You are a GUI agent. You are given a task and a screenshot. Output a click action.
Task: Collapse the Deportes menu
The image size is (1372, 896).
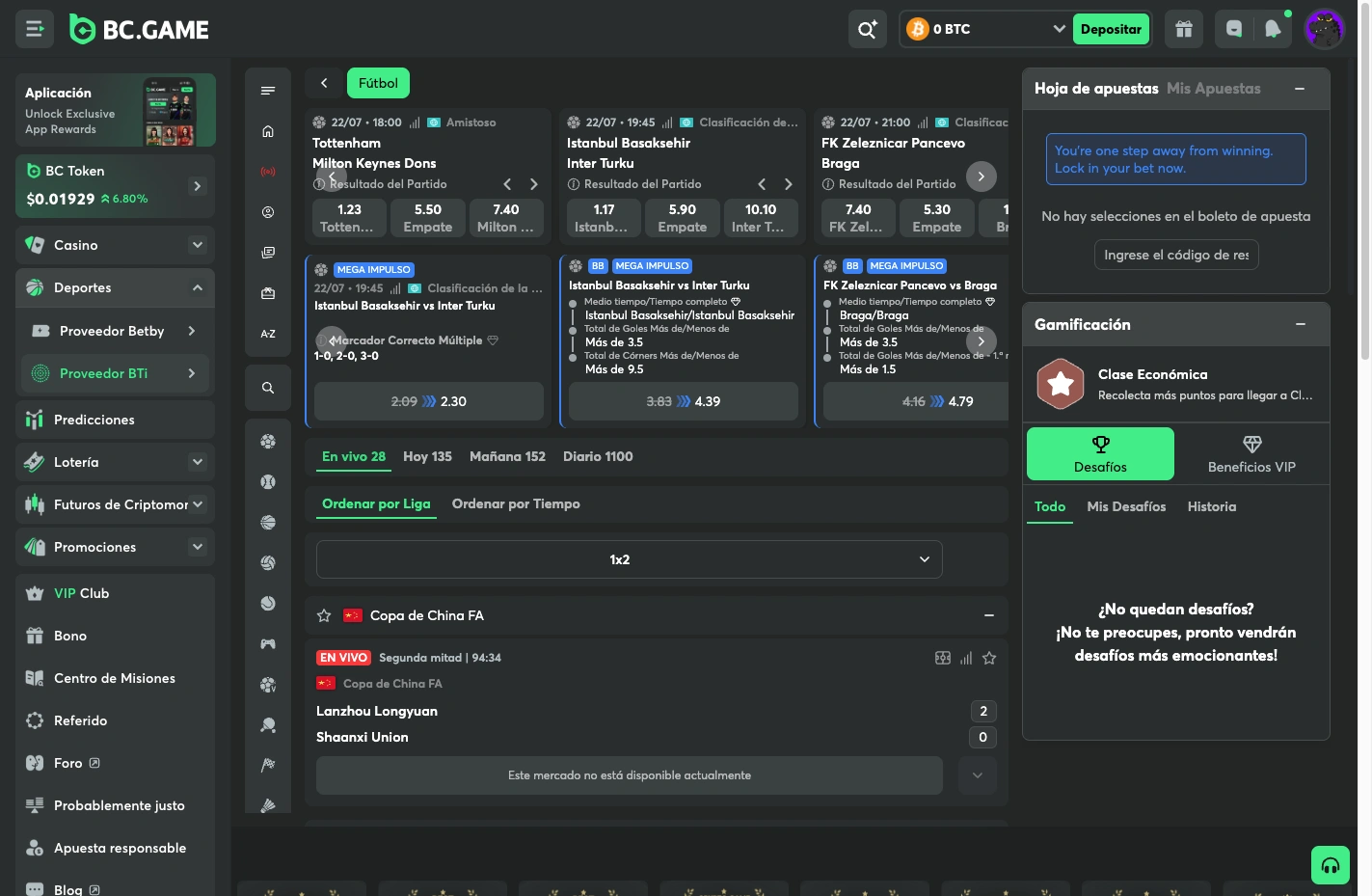pyautogui.click(x=198, y=287)
